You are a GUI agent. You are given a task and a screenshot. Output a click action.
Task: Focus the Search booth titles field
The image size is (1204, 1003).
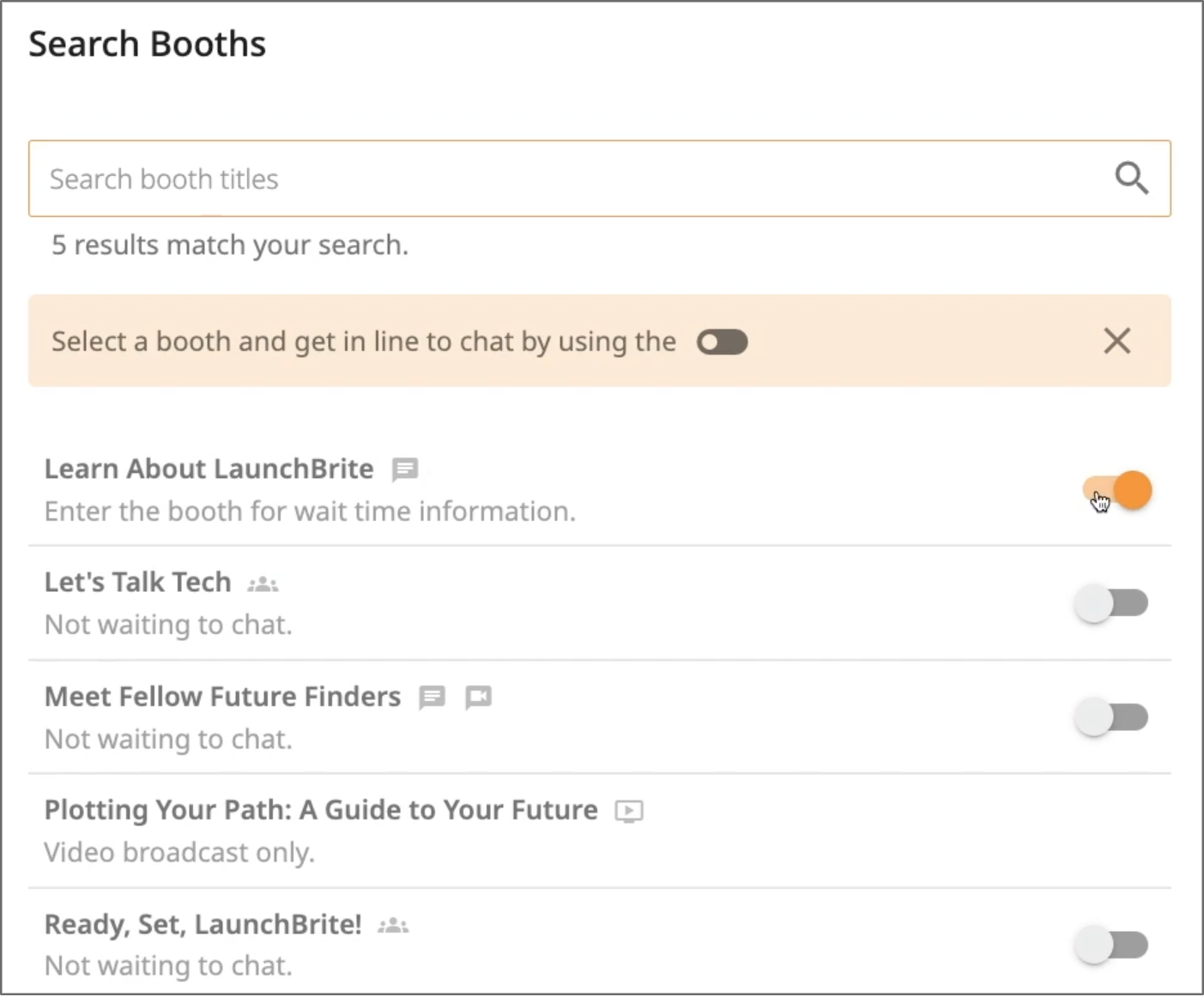tap(599, 178)
